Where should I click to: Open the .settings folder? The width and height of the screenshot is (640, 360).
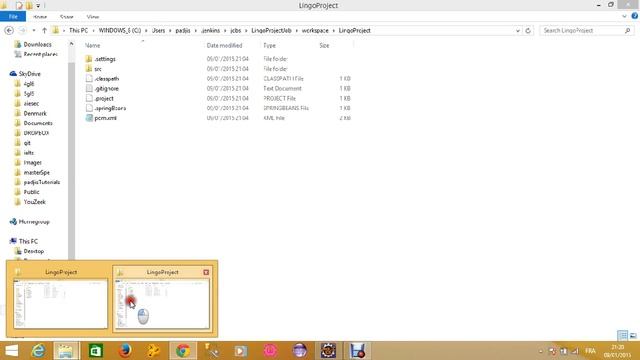[105, 59]
